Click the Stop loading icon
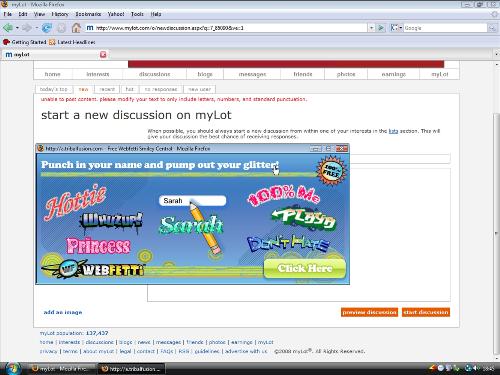The height and width of the screenshot is (375, 500). point(61,28)
